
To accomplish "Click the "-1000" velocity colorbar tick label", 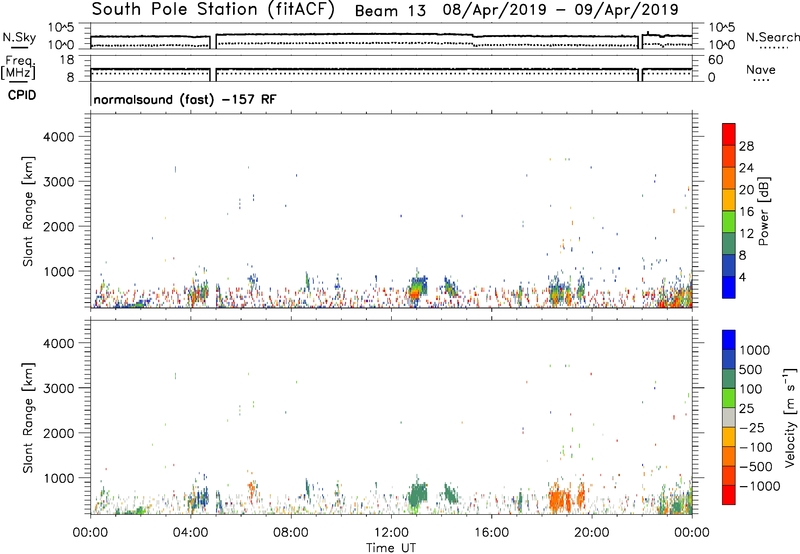I will coord(759,486).
